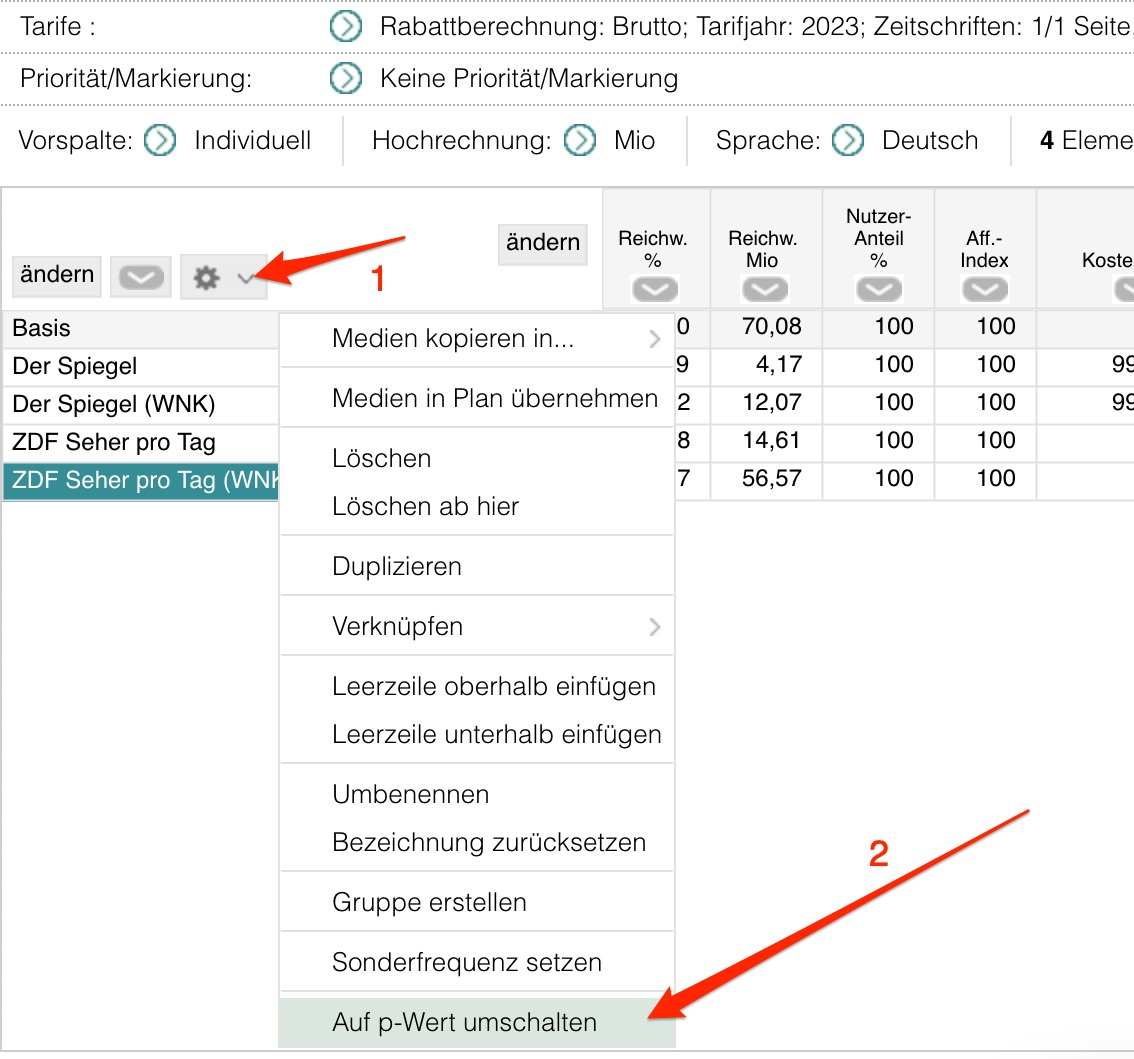
Task: Expand dropdown under Nutzer-Anteil % column
Action: [879, 290]
